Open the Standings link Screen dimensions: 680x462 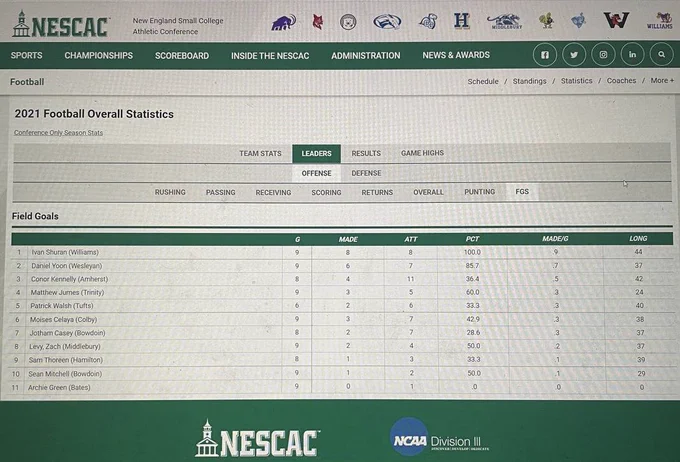point(530,81)
